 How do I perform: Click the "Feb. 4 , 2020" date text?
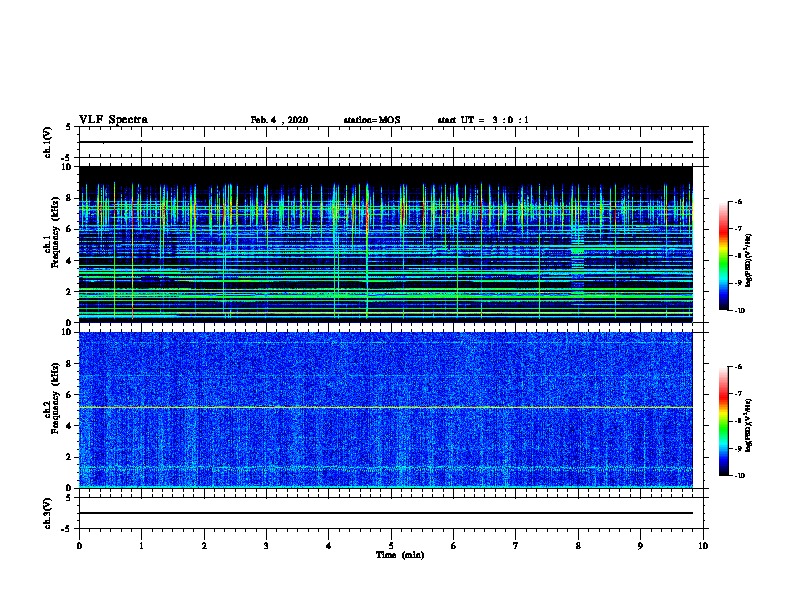(279, 120)
